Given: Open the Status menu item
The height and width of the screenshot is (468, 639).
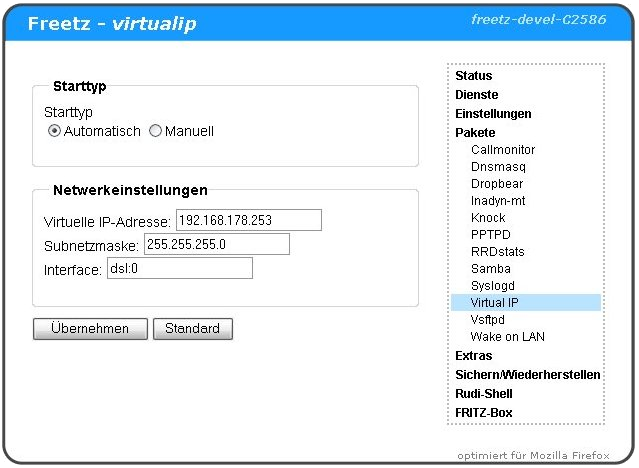Looking at the screenshot, I should pyautogui.click(x=473, y=76).
